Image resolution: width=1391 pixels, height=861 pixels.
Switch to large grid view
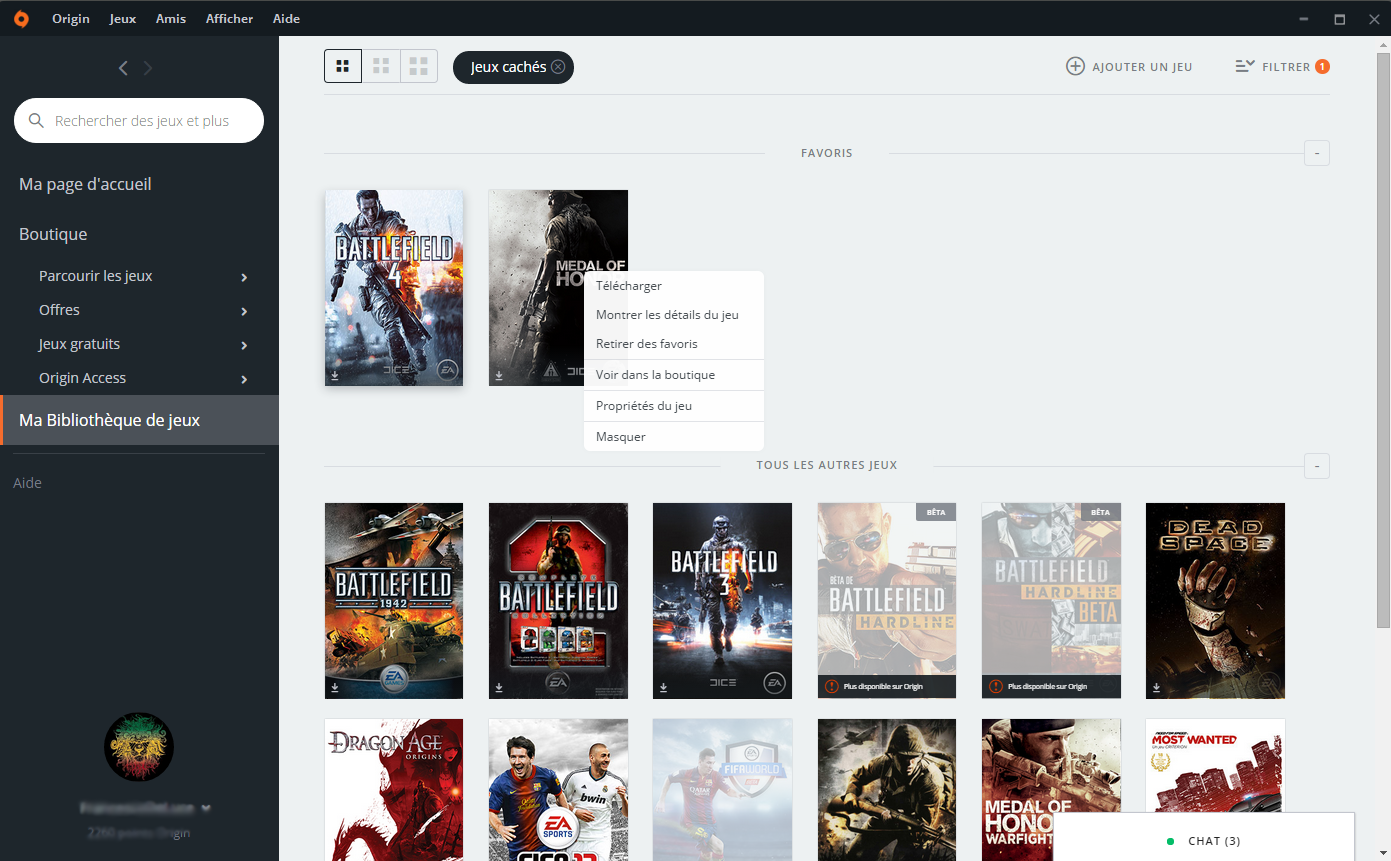(x=343, y=67)
